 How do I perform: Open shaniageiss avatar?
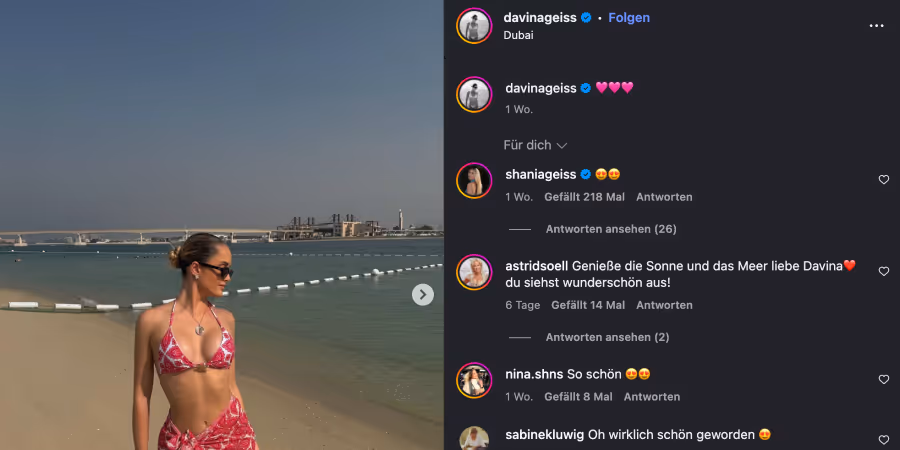click(474, 180)
